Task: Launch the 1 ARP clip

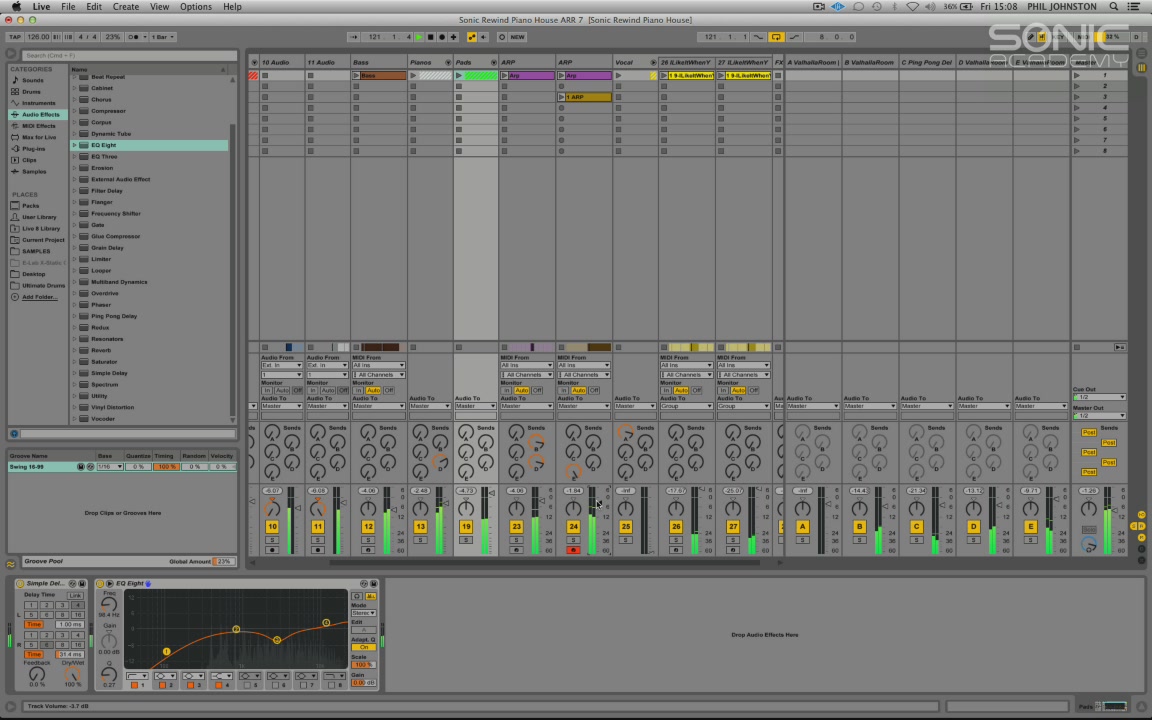Action: [561, 97]
